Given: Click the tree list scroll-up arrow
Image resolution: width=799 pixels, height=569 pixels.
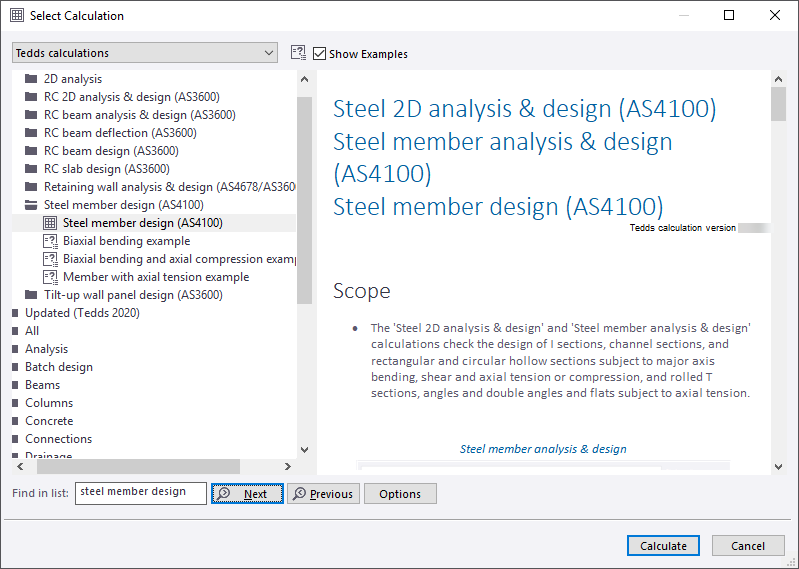Looking at the screenshot, I should (x=304, y=79).
